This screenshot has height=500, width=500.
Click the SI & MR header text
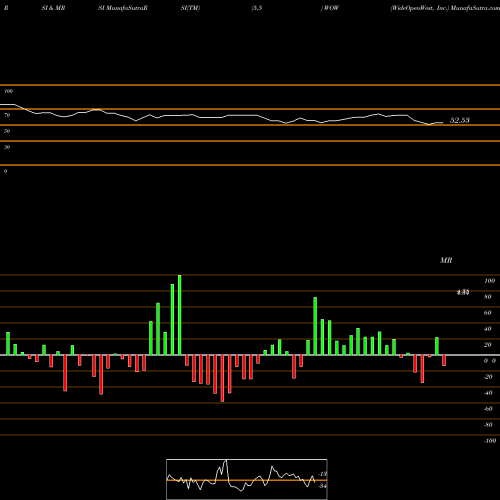tap(53, 8)
